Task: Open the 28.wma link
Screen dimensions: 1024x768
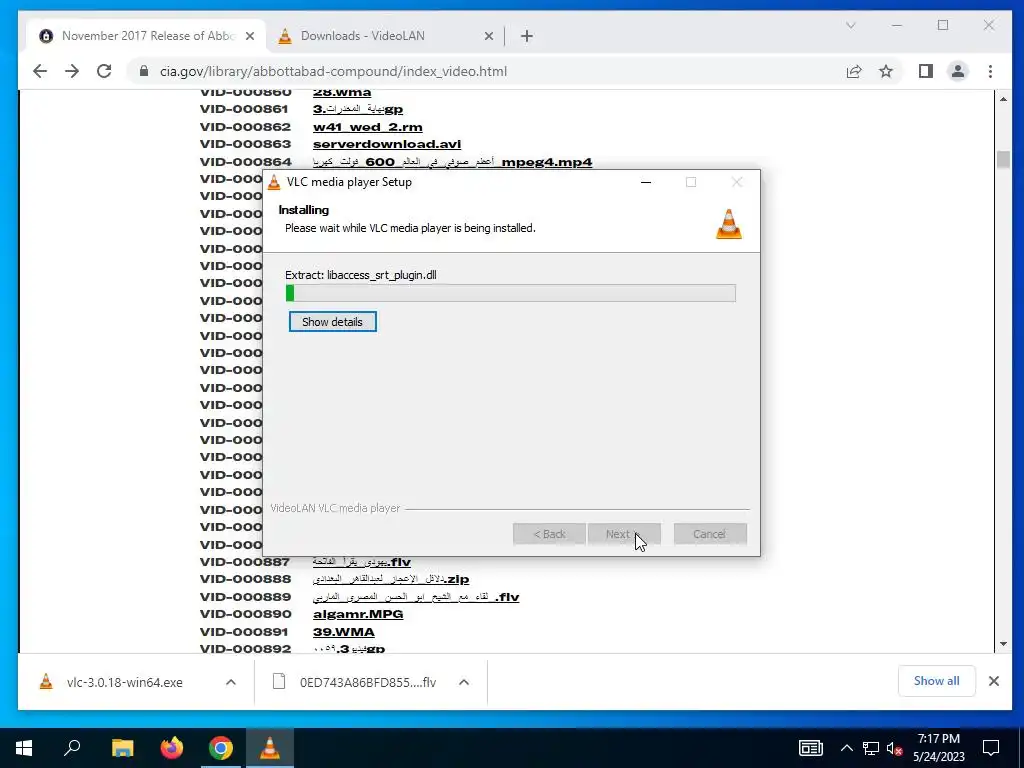Action: click(x=342, y=92)
